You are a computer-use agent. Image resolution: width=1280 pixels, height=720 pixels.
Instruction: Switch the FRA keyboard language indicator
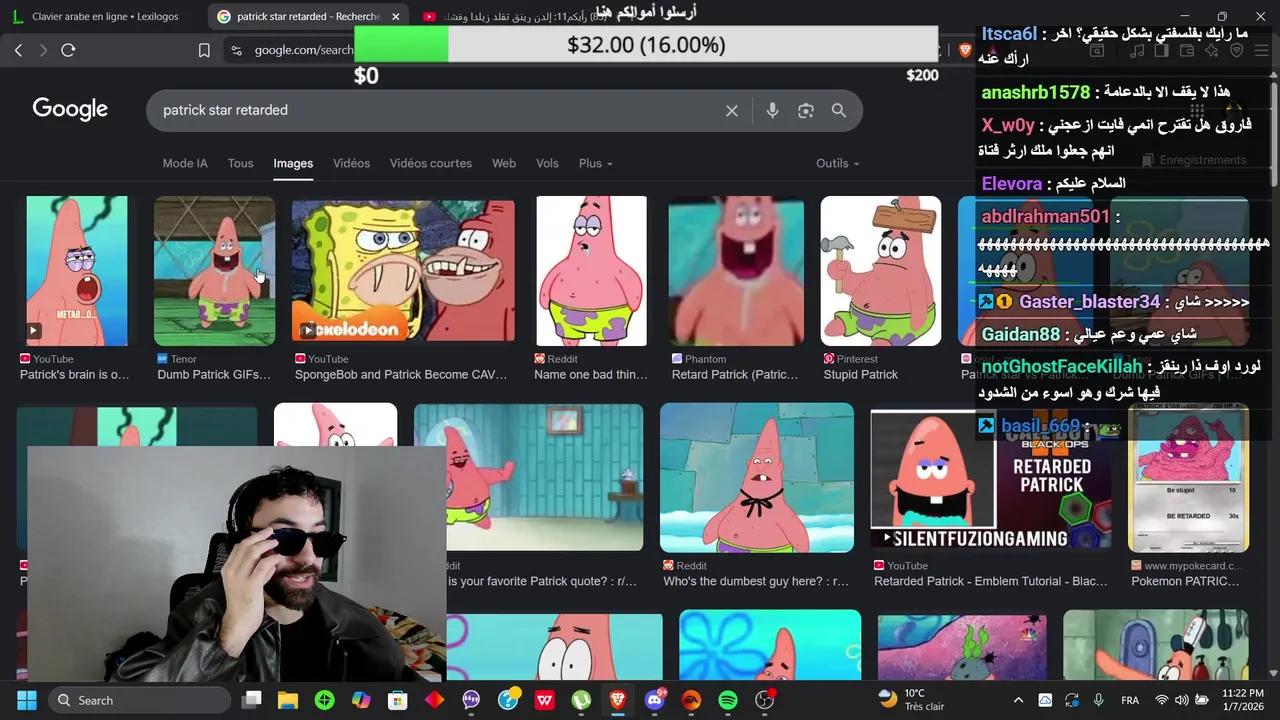tap(1130, 700)
